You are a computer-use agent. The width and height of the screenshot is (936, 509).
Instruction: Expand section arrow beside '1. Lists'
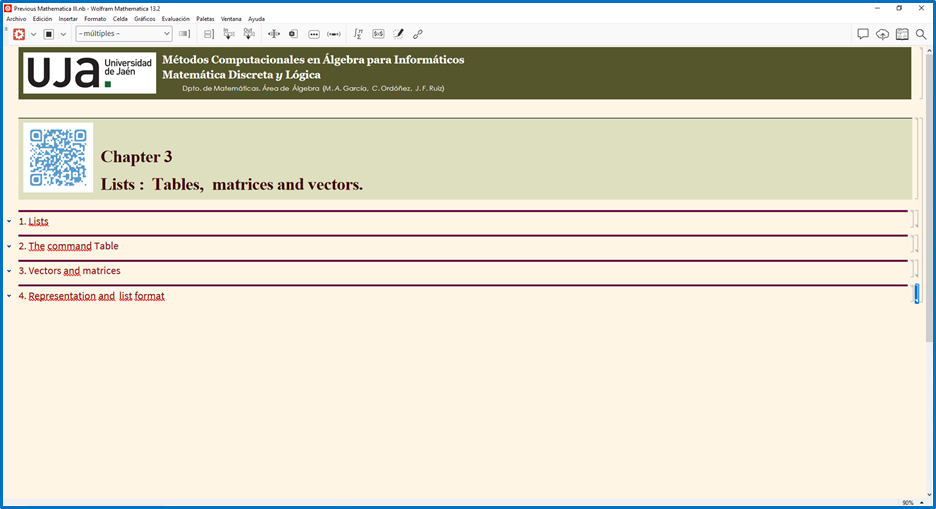(9, 221)
